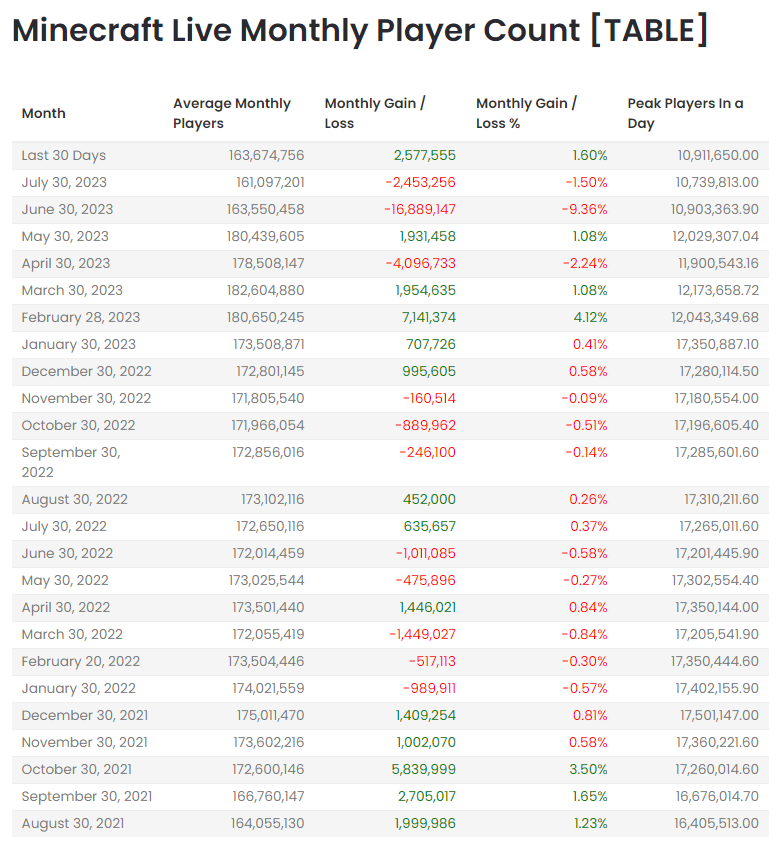Click the 4.12% gain percentage cell
Image resolution: width=780 pixels, height=850 pixels.
click(589, 317)
